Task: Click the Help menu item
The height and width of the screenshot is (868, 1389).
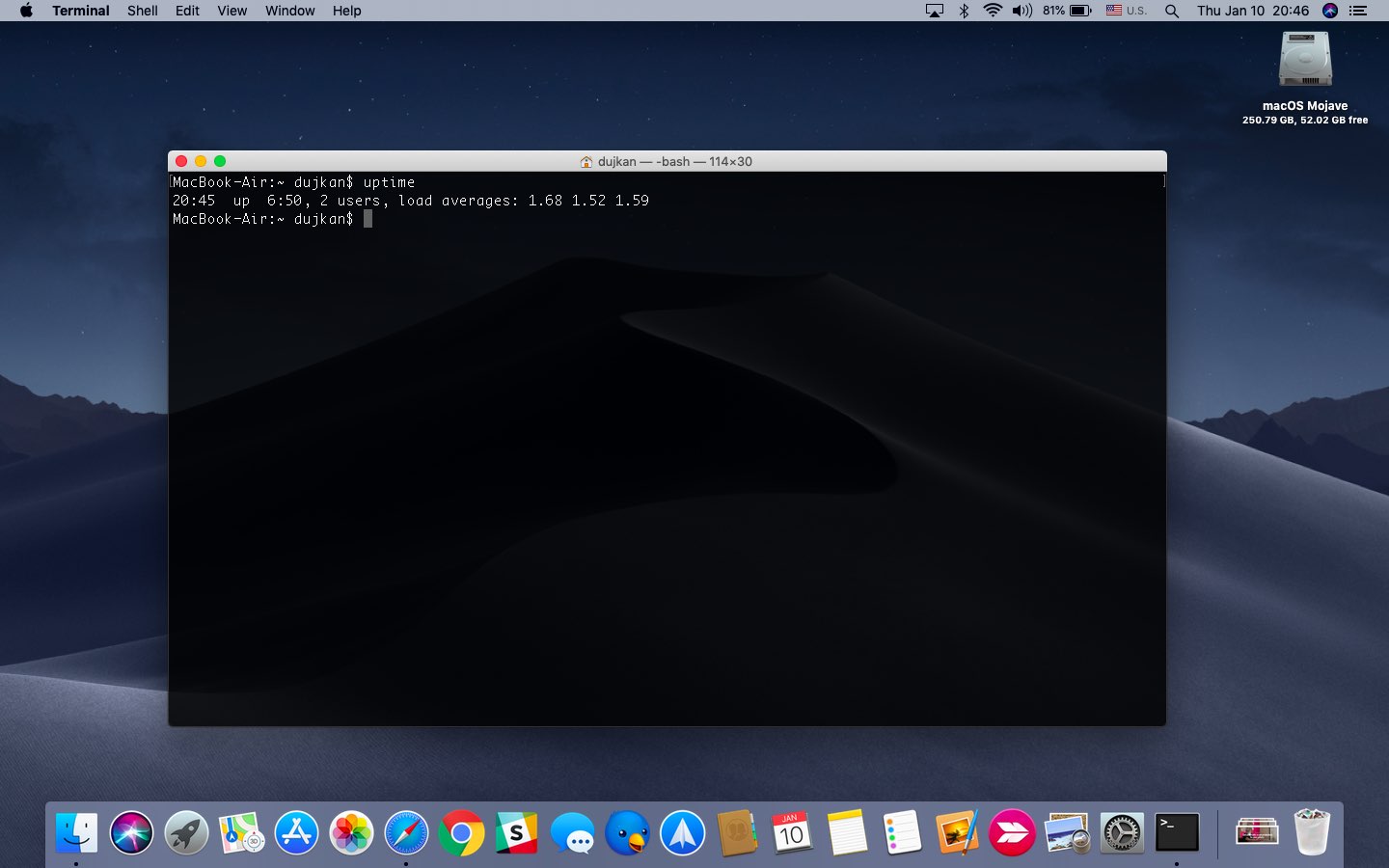Action: (346, 11)
